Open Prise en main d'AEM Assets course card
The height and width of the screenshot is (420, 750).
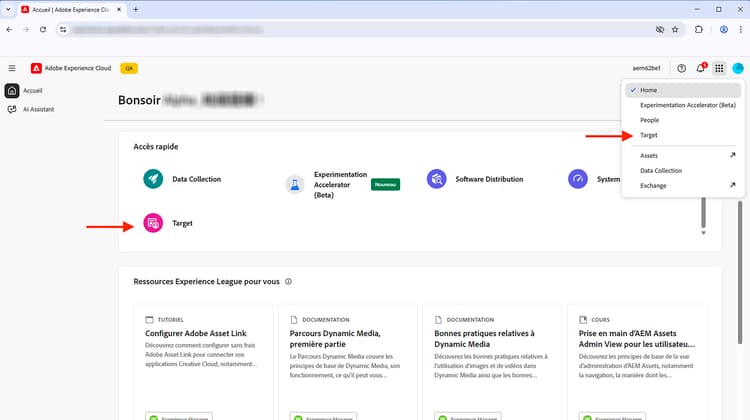(637, 362)
